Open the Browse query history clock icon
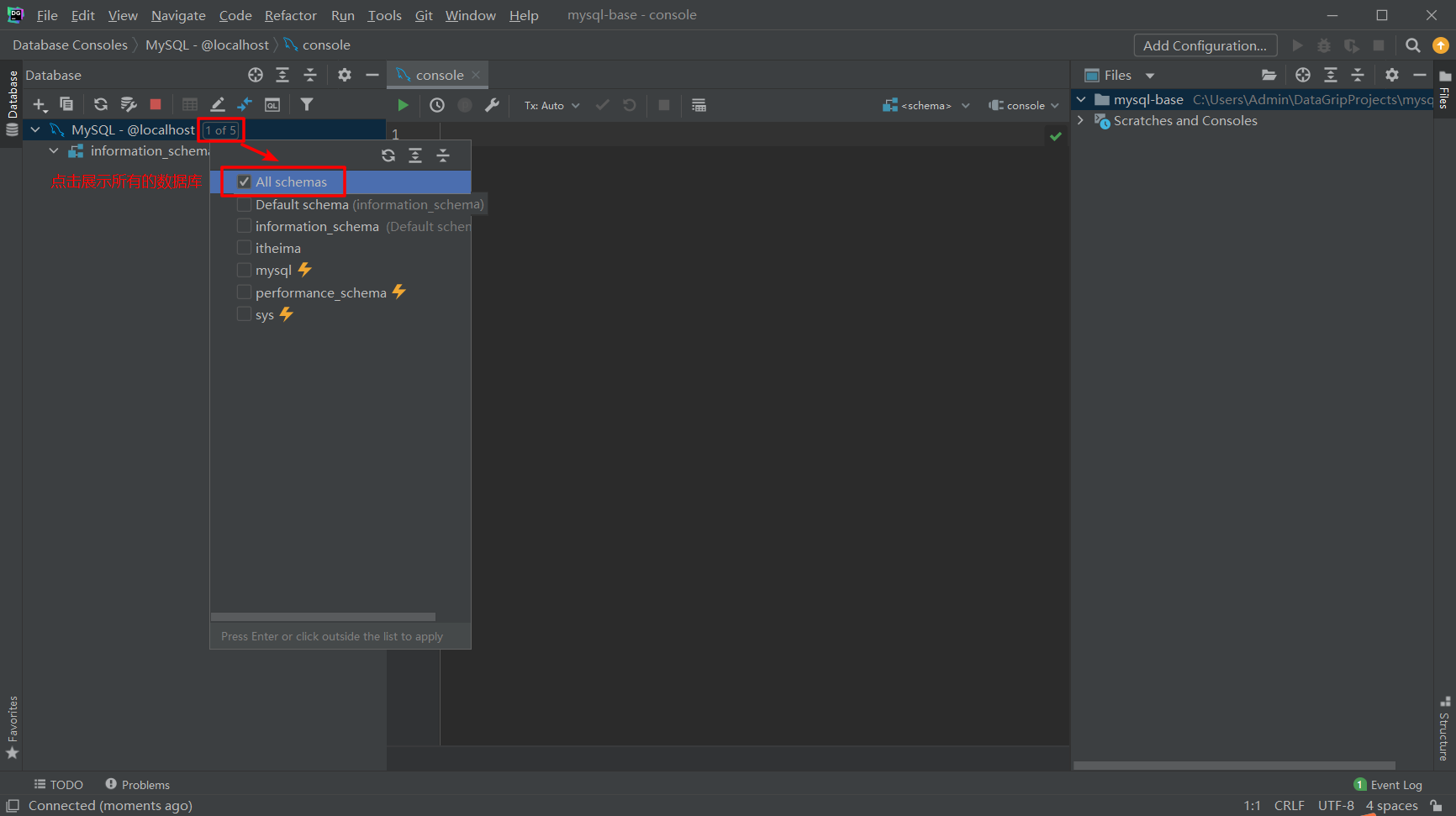 pyautogui.click(x=437, y=105)
